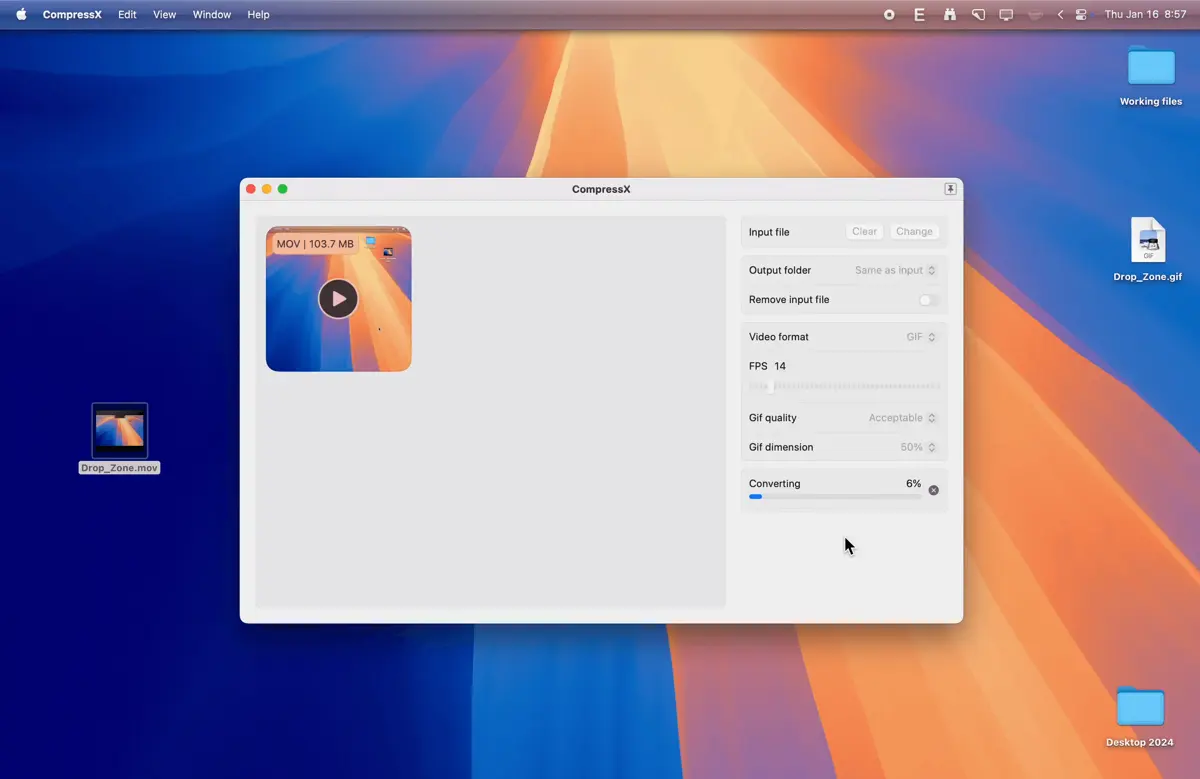This screenshot has width=1200, height=779.
Task: Pin the CompressX window on top
Action: click(950, 189)
